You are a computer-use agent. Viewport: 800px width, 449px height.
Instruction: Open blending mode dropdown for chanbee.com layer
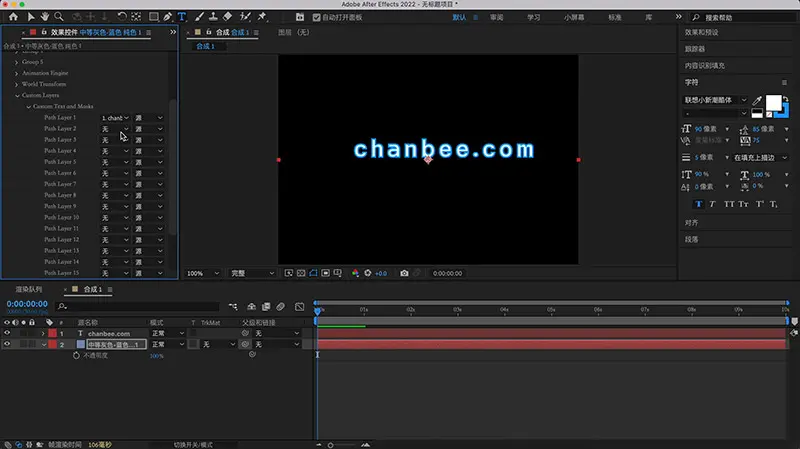point(167,333)
